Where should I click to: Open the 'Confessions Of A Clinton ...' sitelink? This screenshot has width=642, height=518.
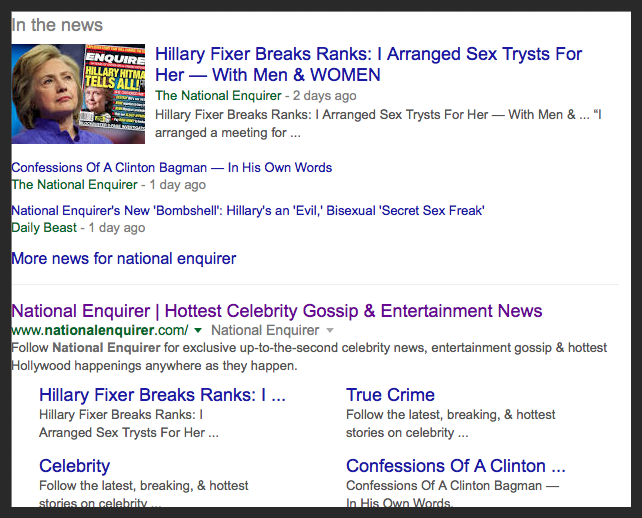[x=456, y=466]
